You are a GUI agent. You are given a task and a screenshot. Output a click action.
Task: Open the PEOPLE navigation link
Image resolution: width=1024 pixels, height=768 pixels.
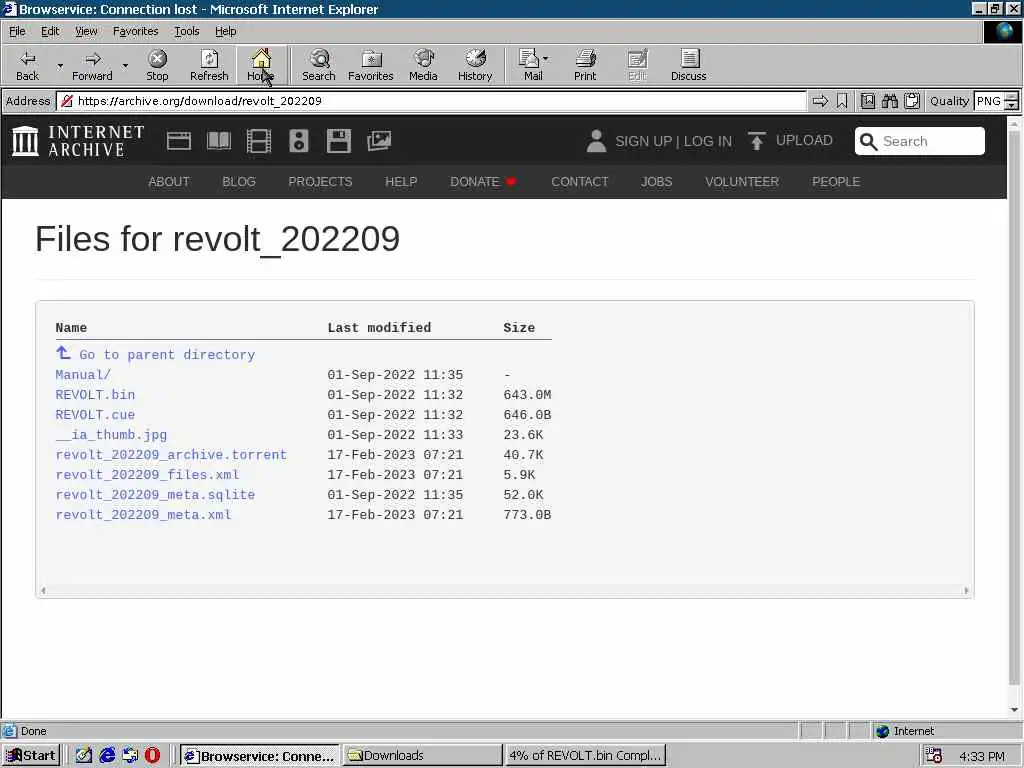(836, 182)
